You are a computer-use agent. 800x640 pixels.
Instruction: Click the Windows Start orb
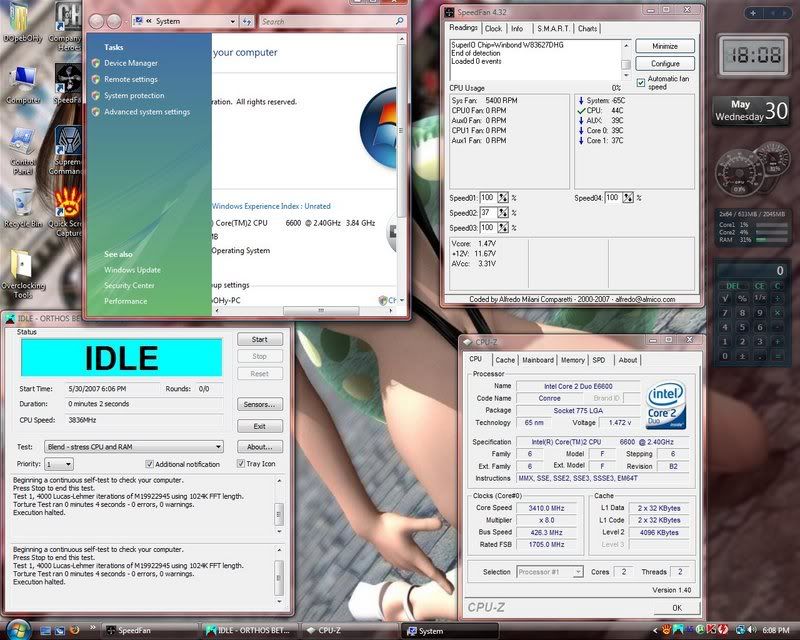click(17, 630)
